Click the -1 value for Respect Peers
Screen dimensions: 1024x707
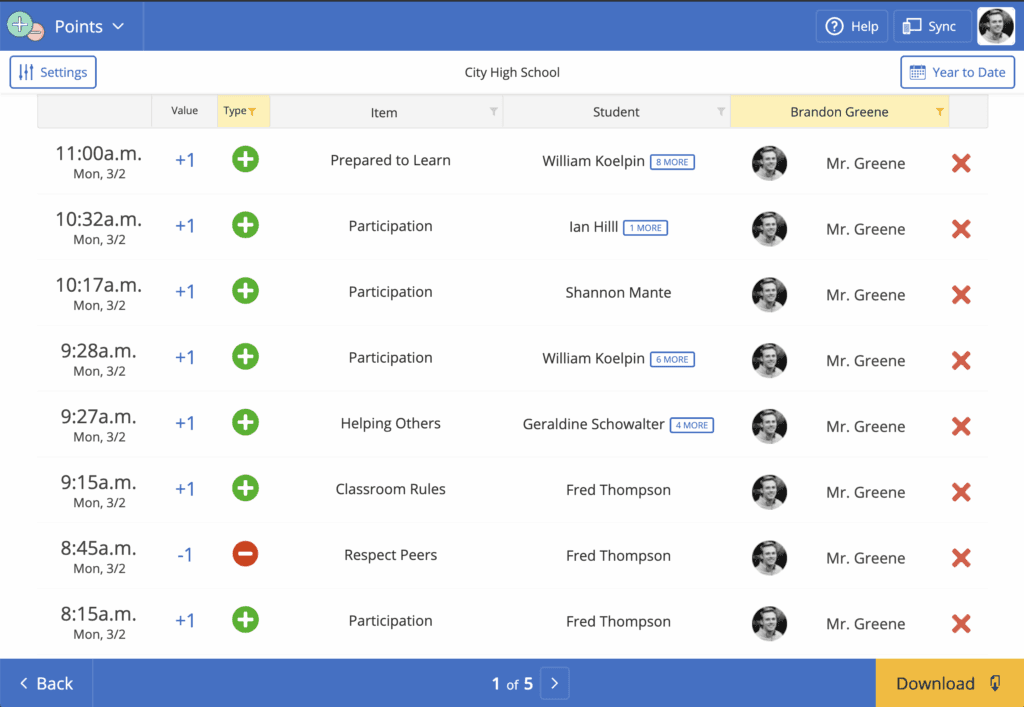[x=185, y=555]
